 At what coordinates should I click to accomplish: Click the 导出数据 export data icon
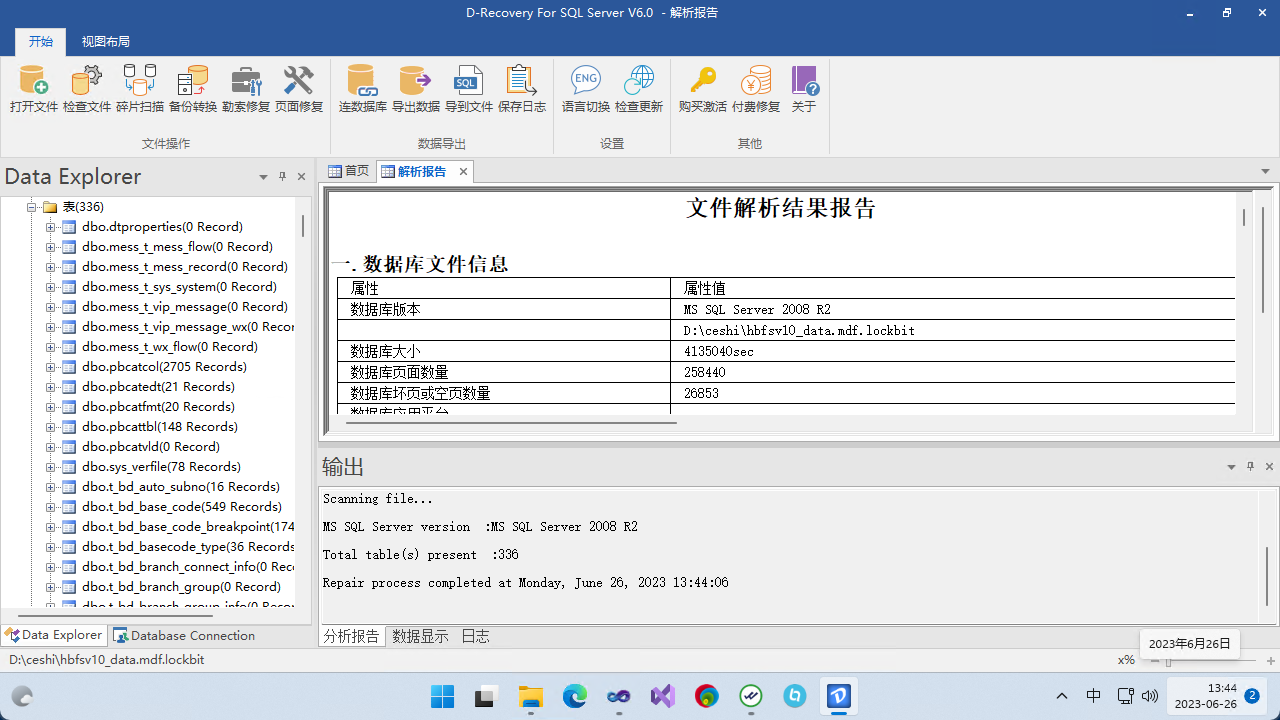416,89
